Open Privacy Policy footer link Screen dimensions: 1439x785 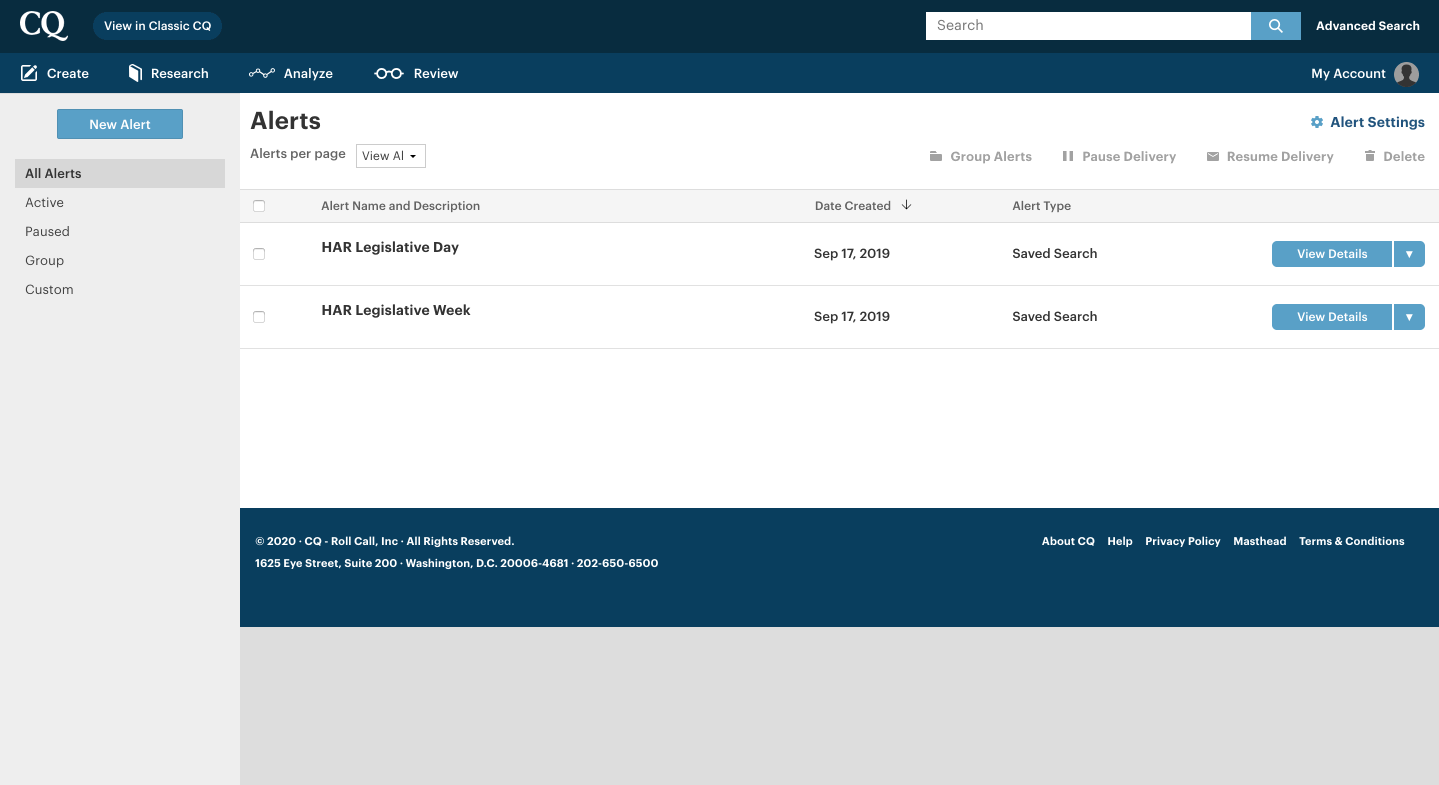[1183, 541]
